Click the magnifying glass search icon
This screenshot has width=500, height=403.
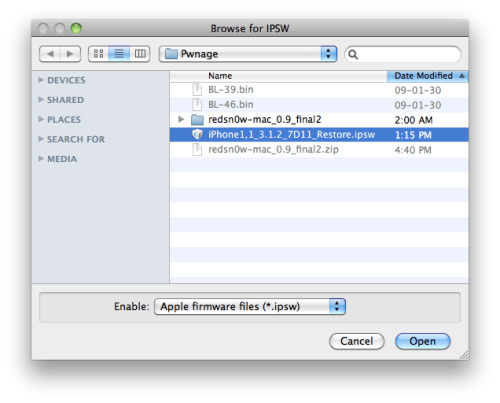point(353,54)
